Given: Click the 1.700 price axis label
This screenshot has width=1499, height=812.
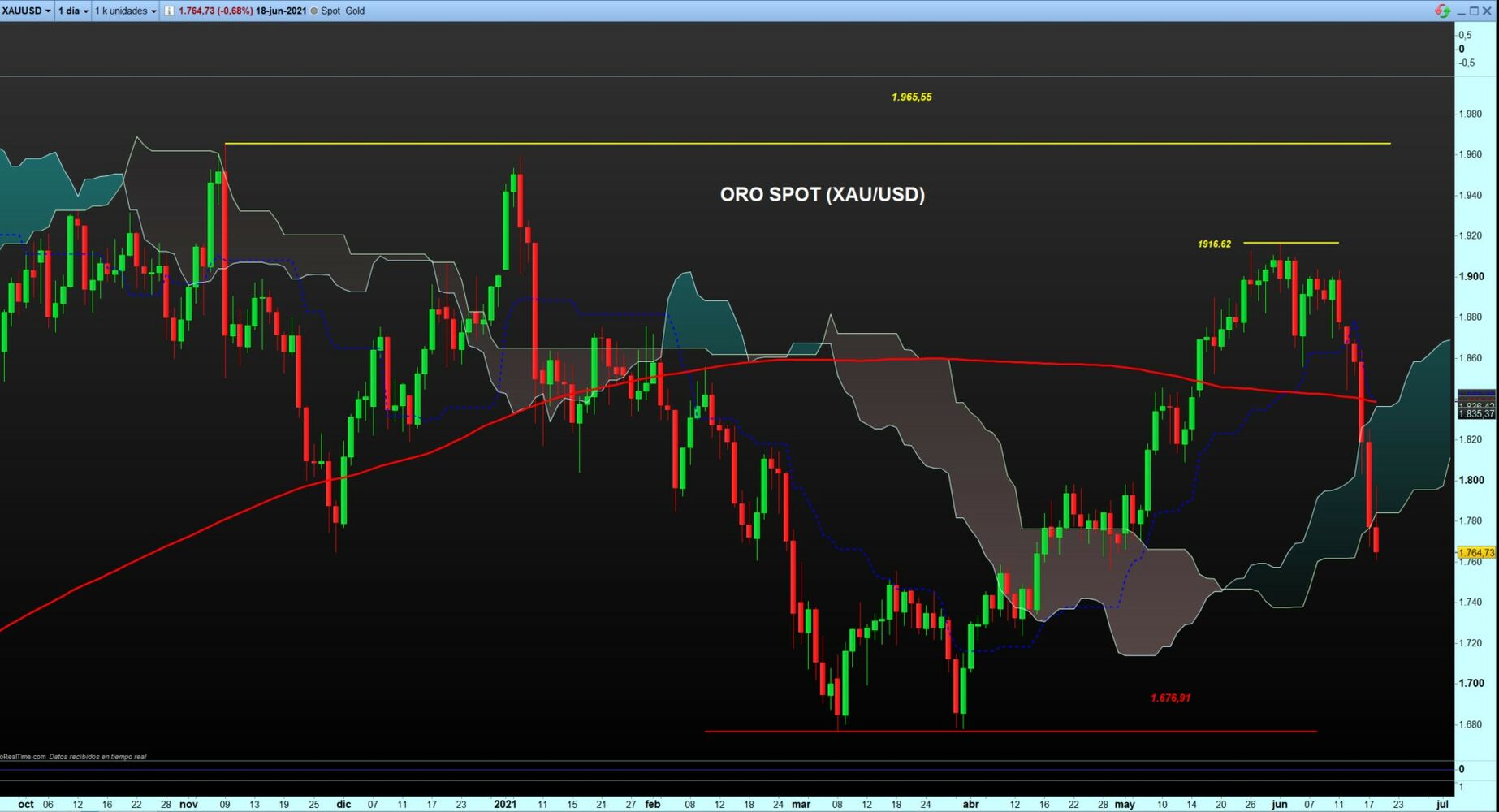Looking at the screenshot, I should click(x=1471, y=683).
